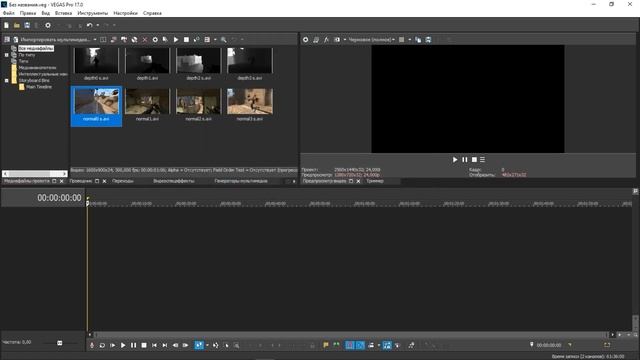The image size is (640, 360).
Task: Save the project using the disk icon
Action: point(27,25)
